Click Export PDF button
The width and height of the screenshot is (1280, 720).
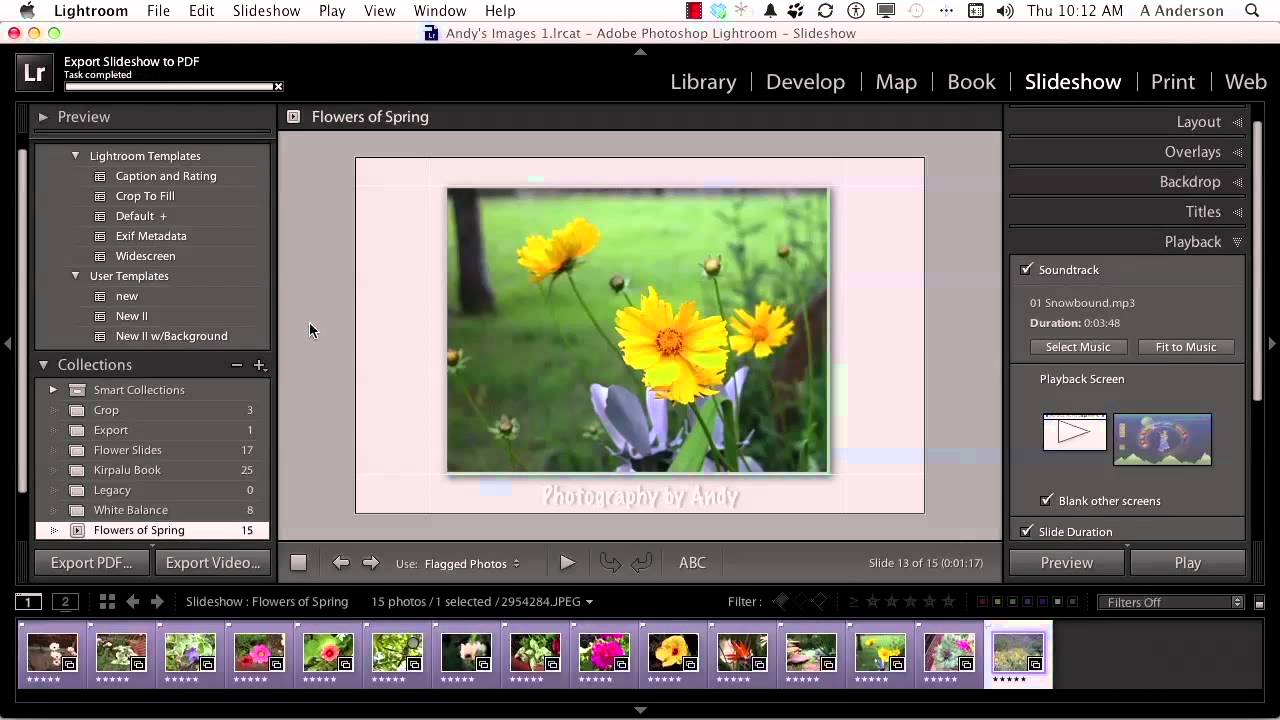point(91,563)
